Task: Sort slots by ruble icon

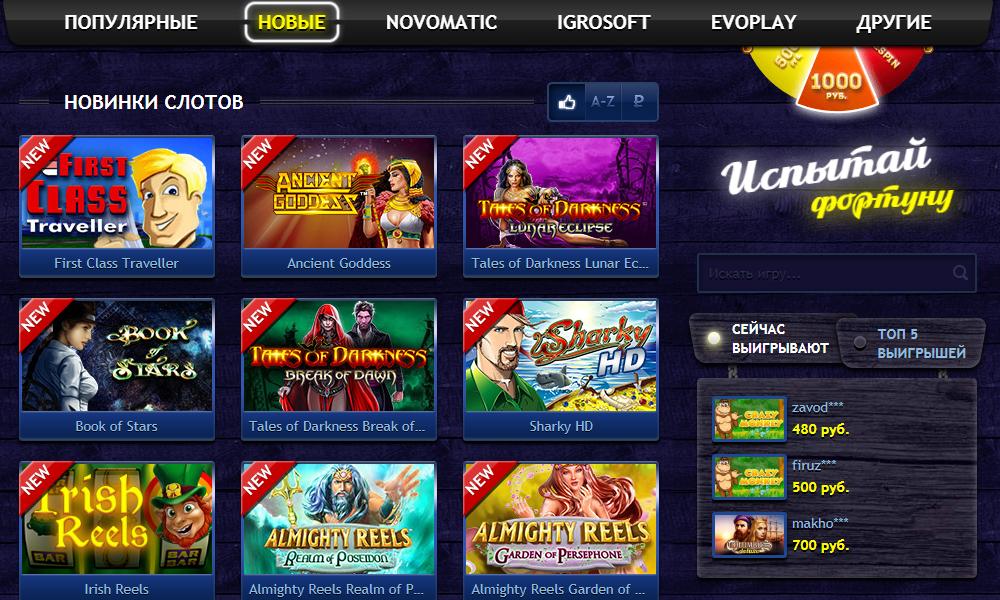Action: [x=638, y=102]
